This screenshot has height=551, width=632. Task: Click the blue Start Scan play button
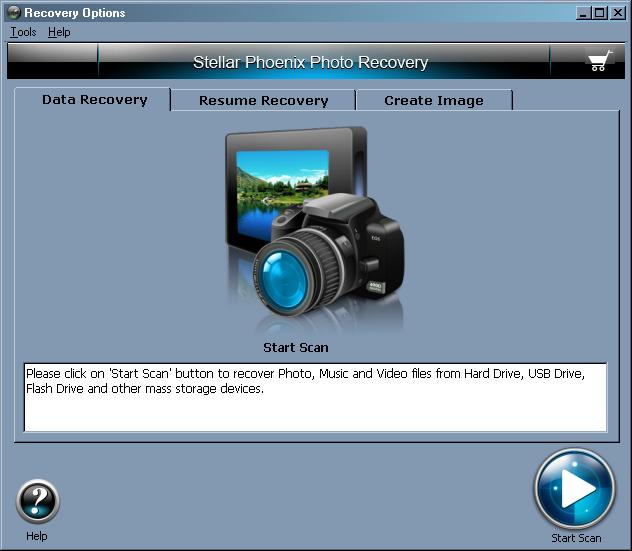(574, 489)
